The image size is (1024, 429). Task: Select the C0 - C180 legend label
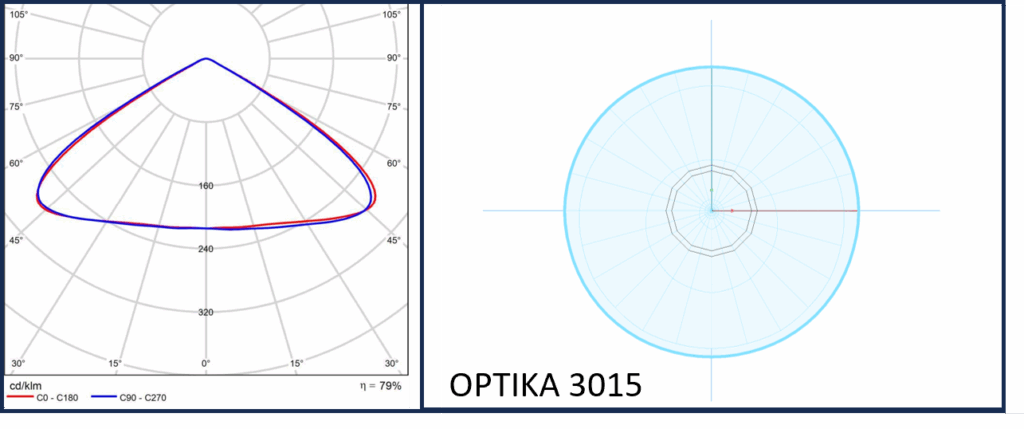click(x=59, y=397)
